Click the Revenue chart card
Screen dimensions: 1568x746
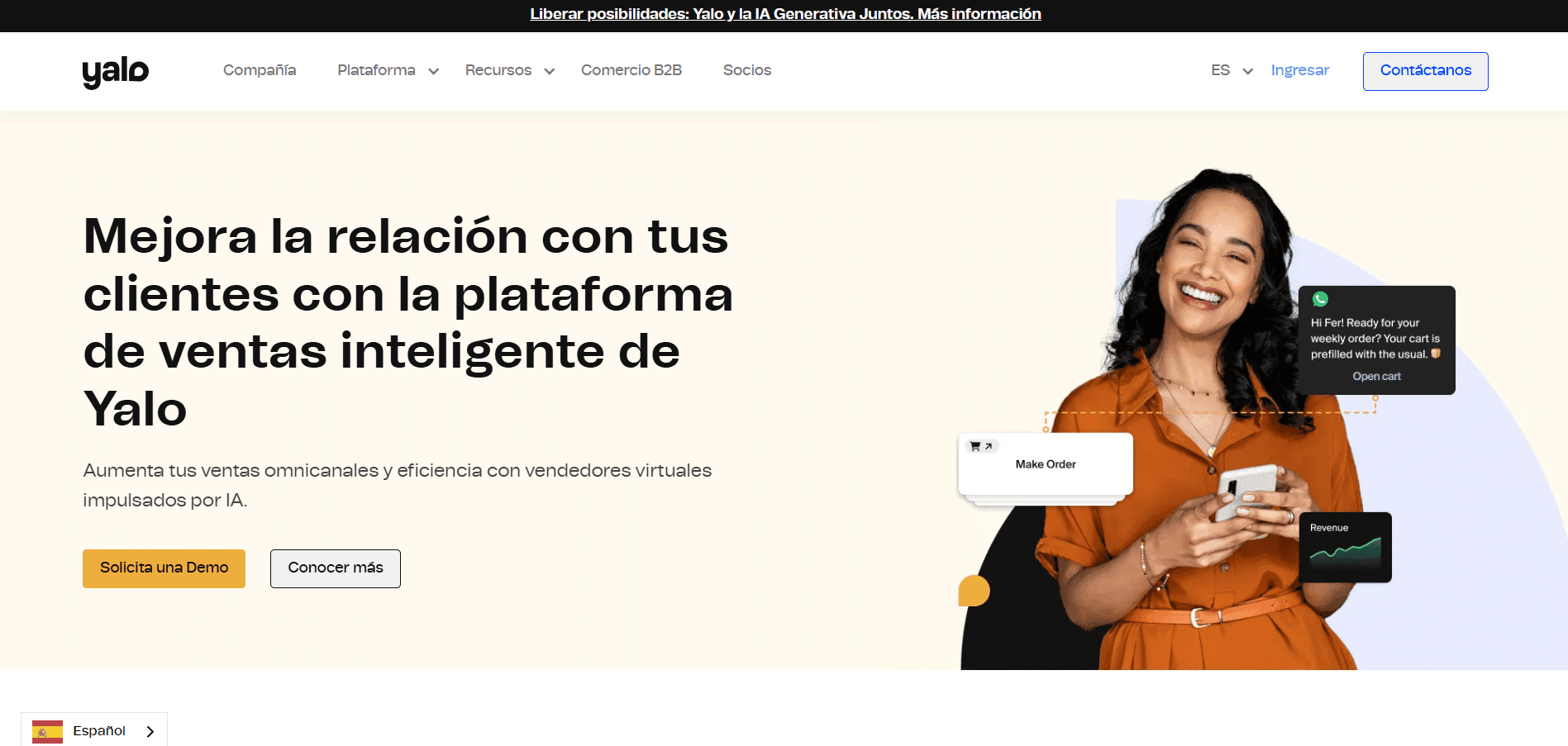[1345, 547]
